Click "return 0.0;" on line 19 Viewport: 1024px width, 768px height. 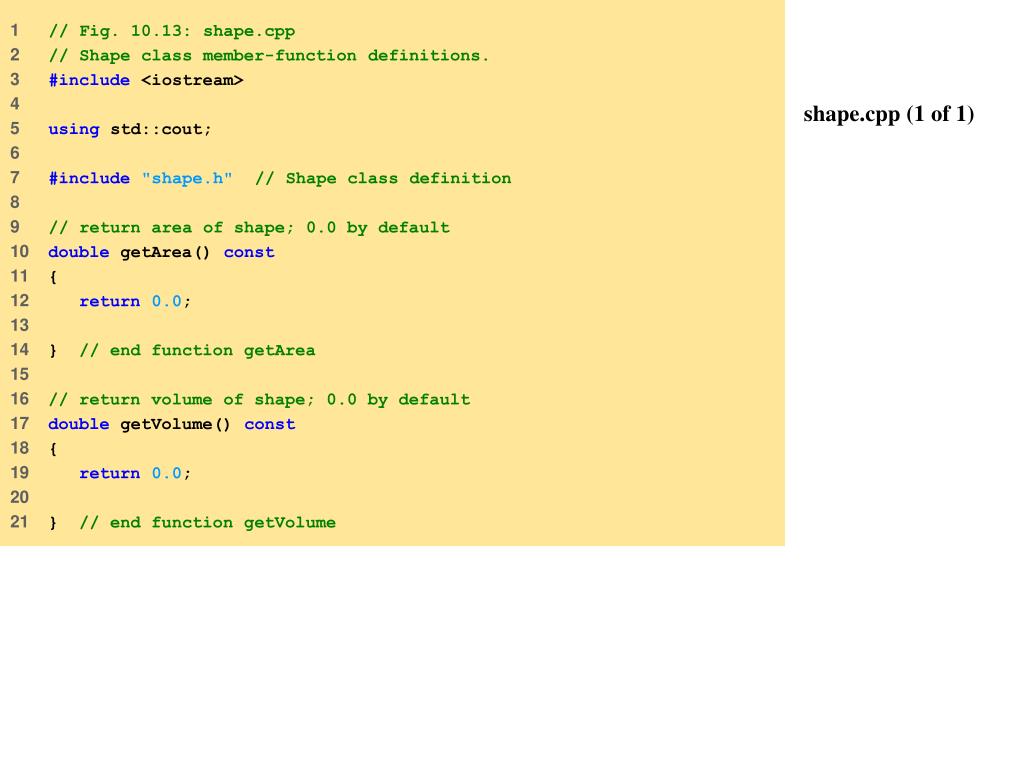point(135,473)
